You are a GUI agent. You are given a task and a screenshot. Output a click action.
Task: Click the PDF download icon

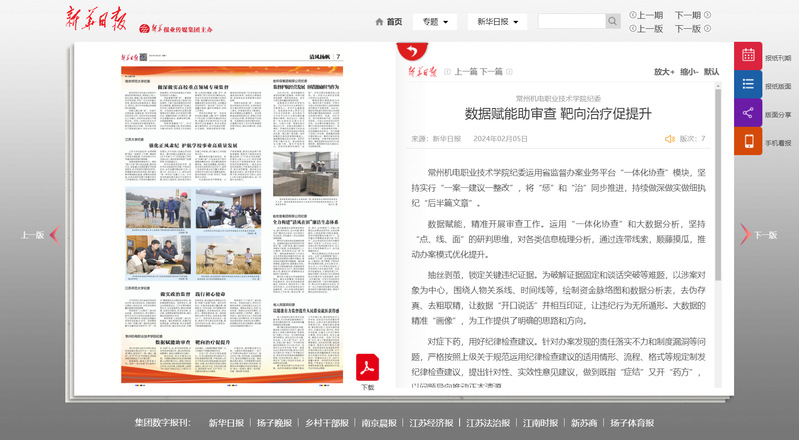pyautogui.click(x=367, y=366)
